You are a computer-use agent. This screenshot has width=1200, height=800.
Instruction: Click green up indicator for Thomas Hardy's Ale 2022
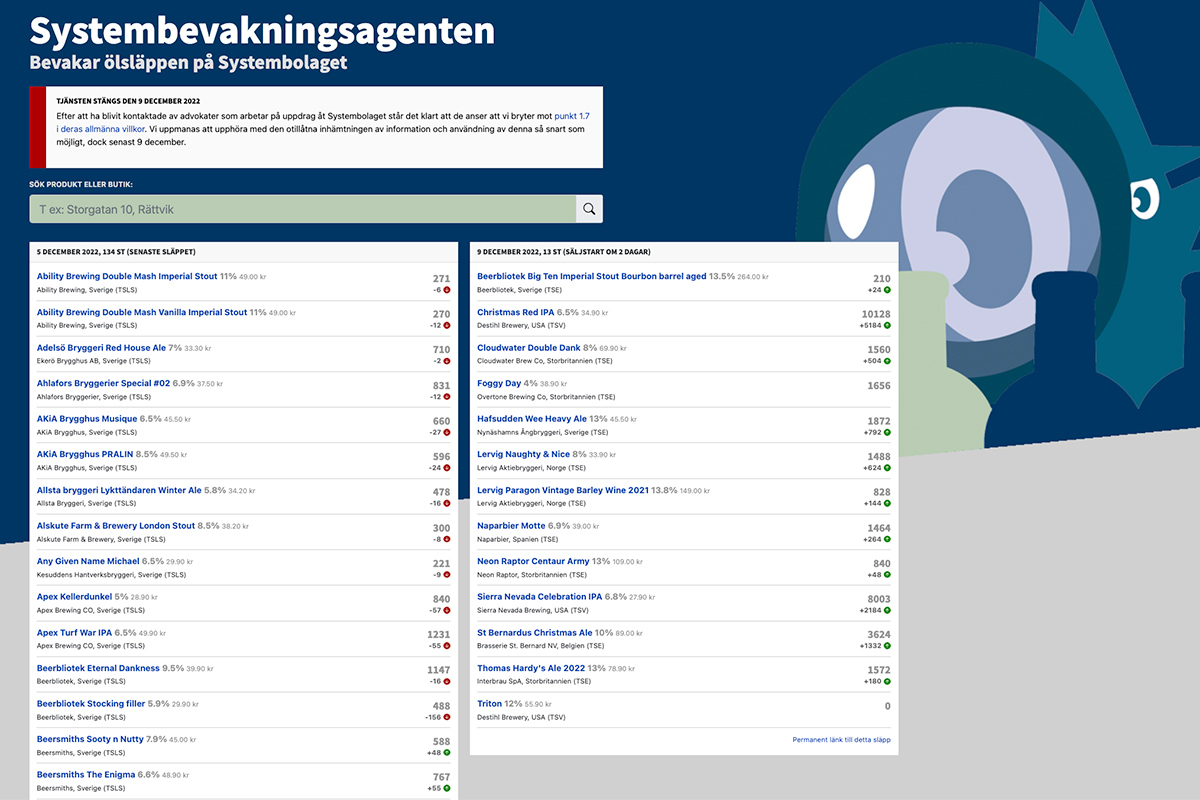click(887, 682)
